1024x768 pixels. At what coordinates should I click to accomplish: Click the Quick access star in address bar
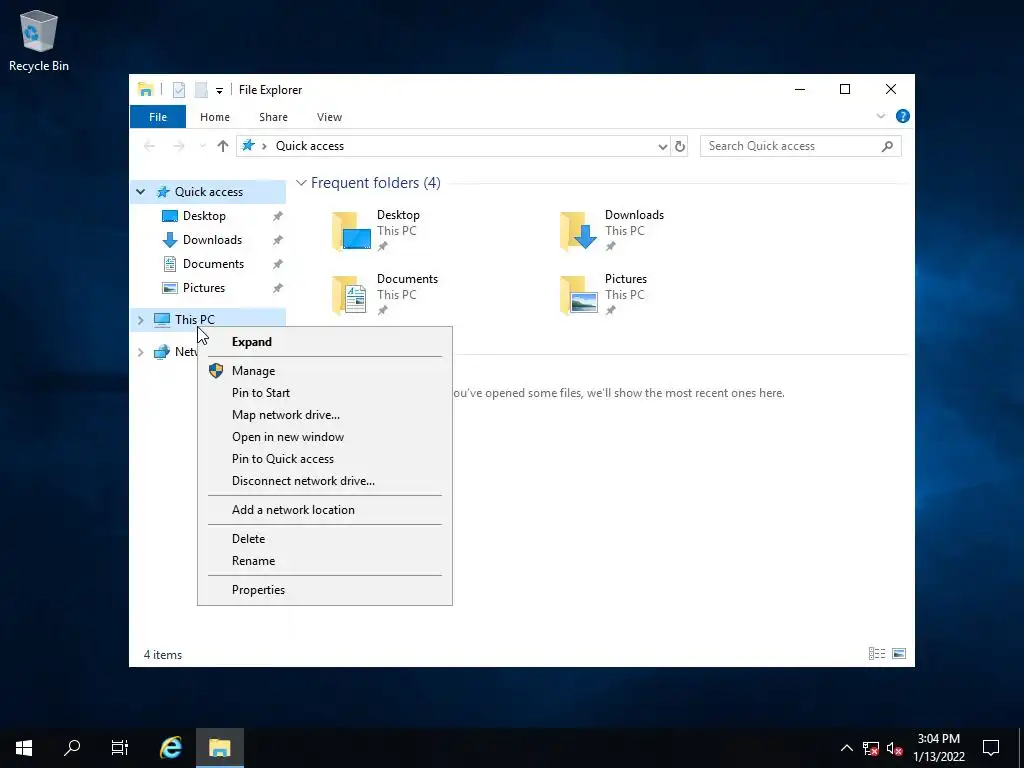click(248, 146)
